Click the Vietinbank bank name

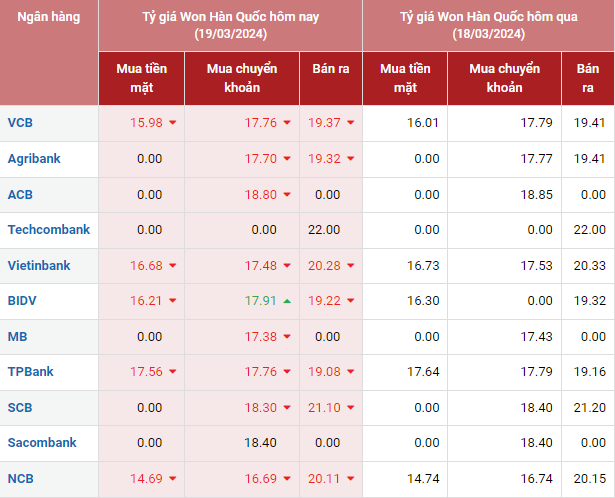(x=39, y=265)
